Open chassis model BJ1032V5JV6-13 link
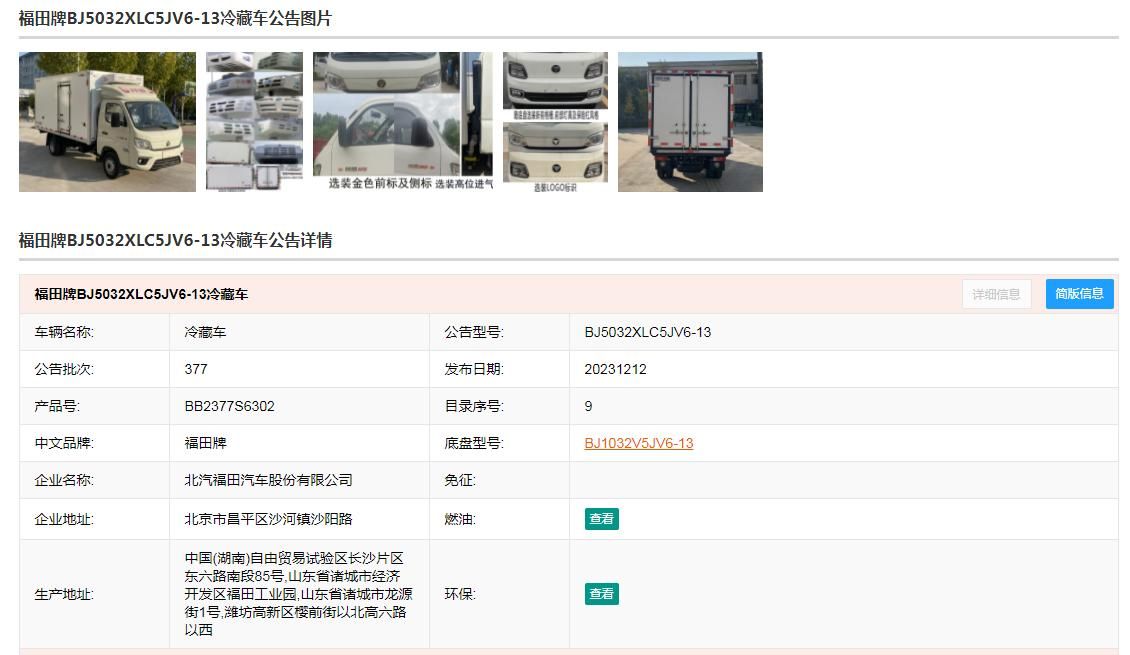Image resolution: width=1130 pixels, height=655 pixels. [x=639, y=443]
